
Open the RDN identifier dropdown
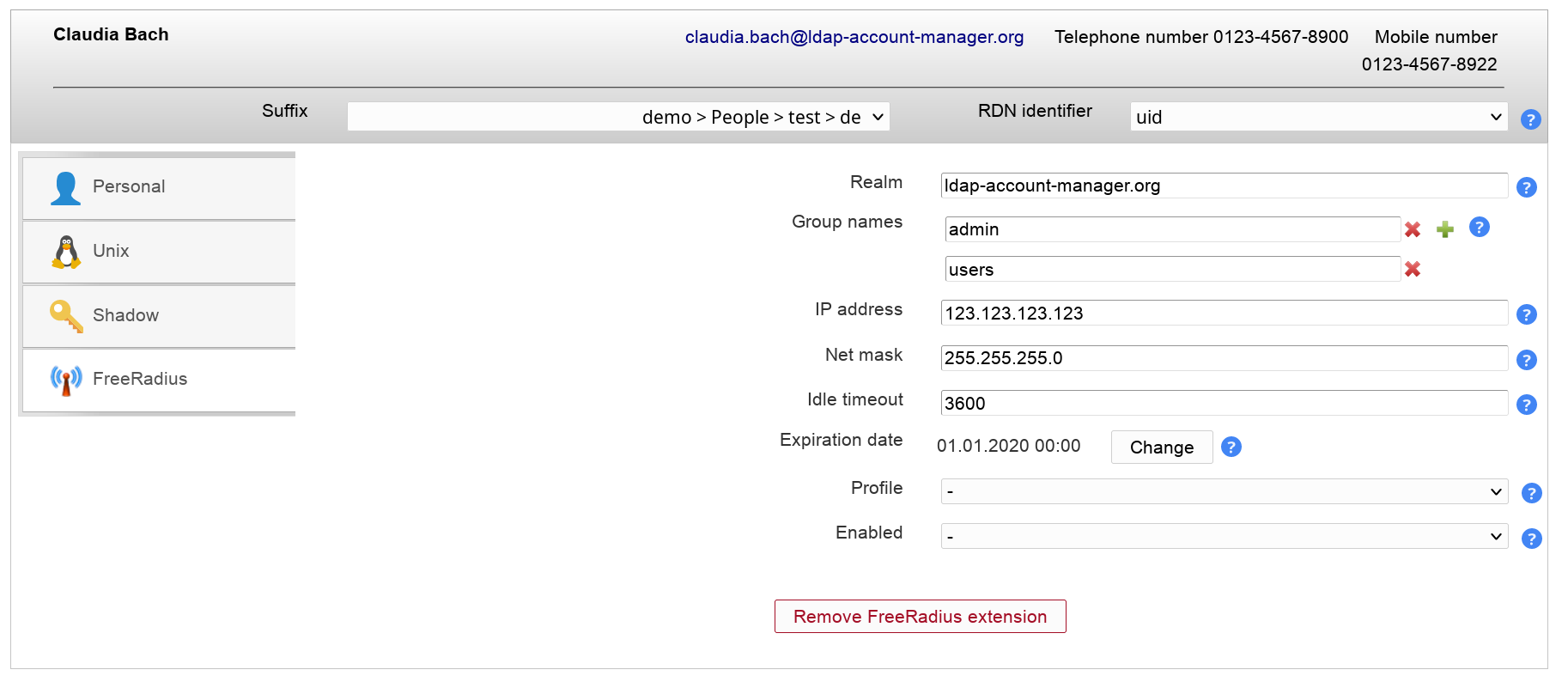[1318, 117]
